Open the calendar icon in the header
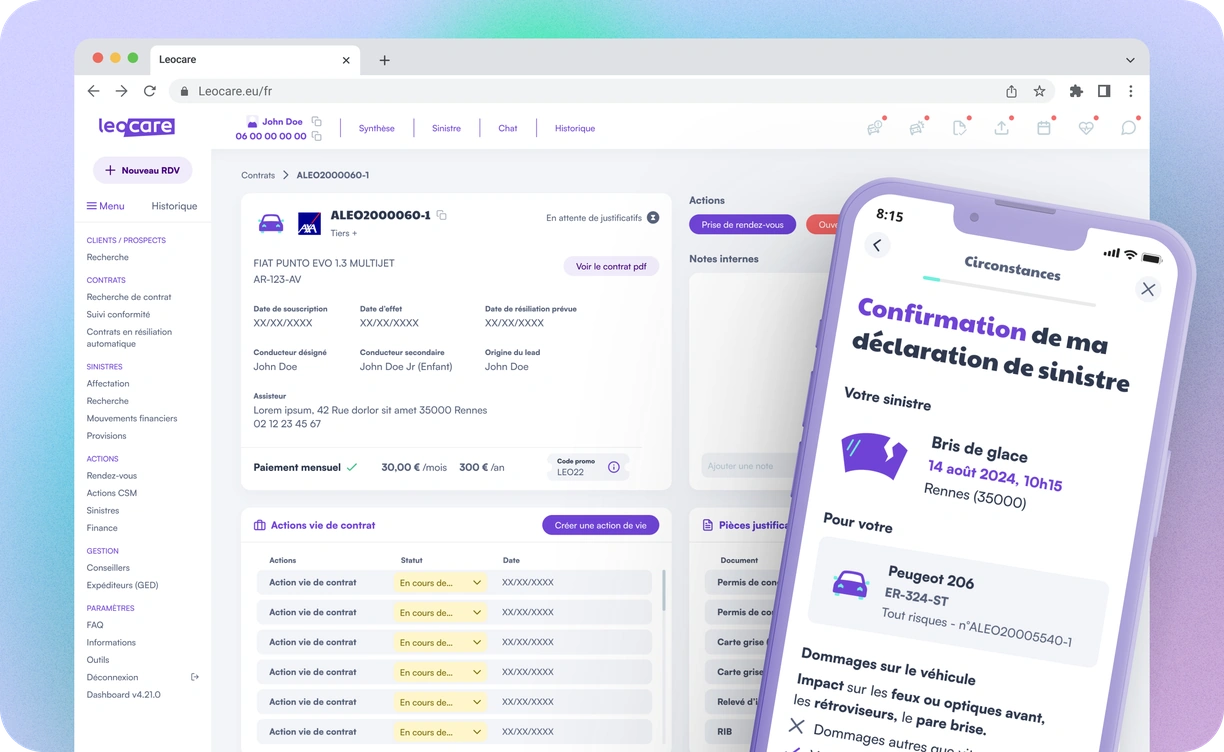Image resolution: width=1224 pixels, height=752 pixels. [x=1044, y=128]
